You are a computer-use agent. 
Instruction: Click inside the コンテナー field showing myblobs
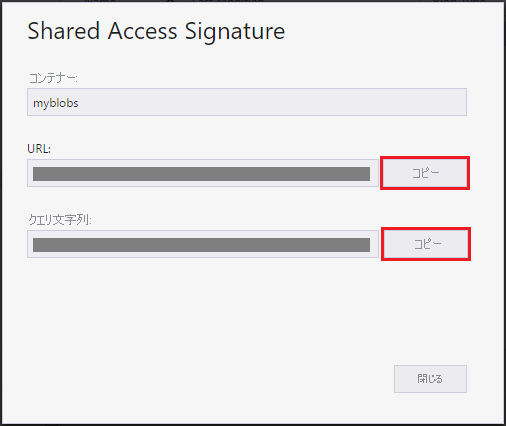(247, 102)
